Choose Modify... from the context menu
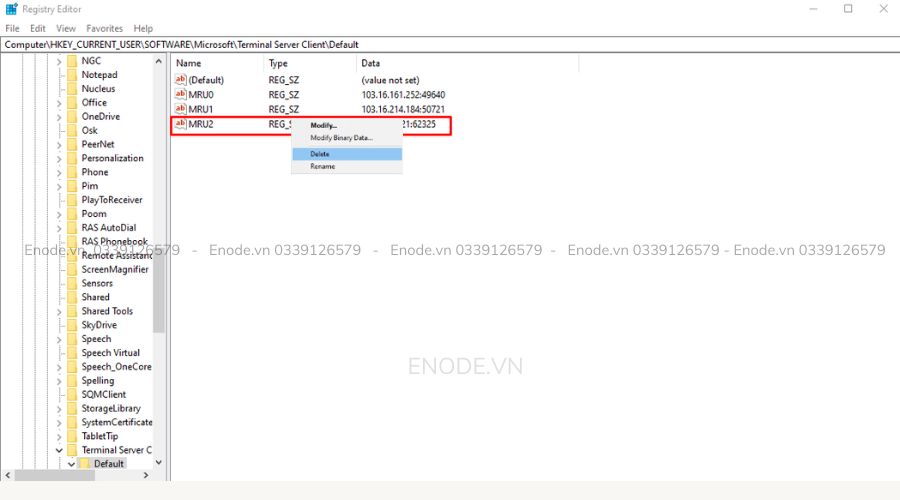The image size is (900, 500). tap(324, 125)
